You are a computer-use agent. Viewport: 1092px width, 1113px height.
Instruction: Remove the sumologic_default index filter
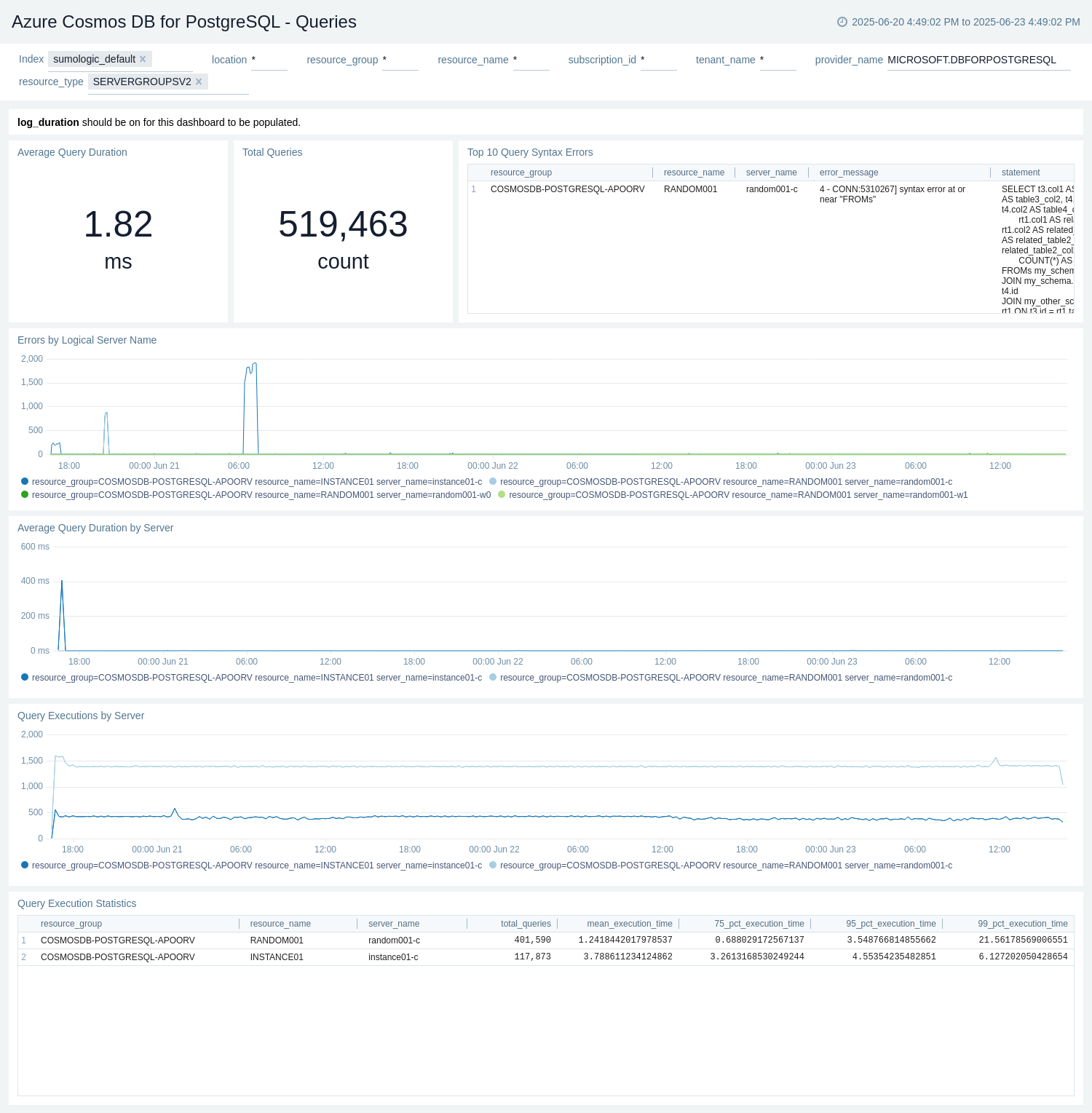coord(143,59)
